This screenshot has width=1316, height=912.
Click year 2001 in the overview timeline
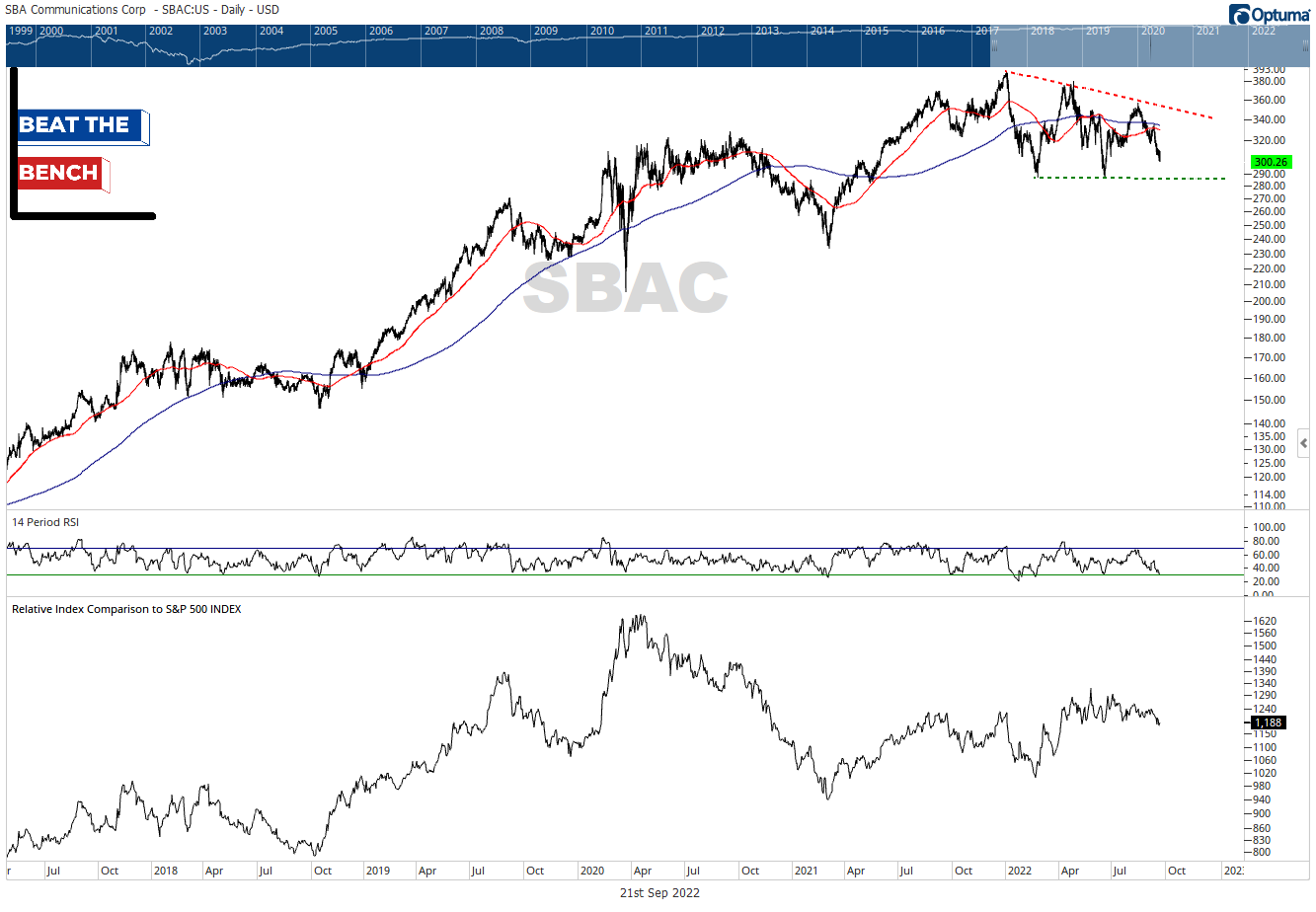[x=107, y=32]
